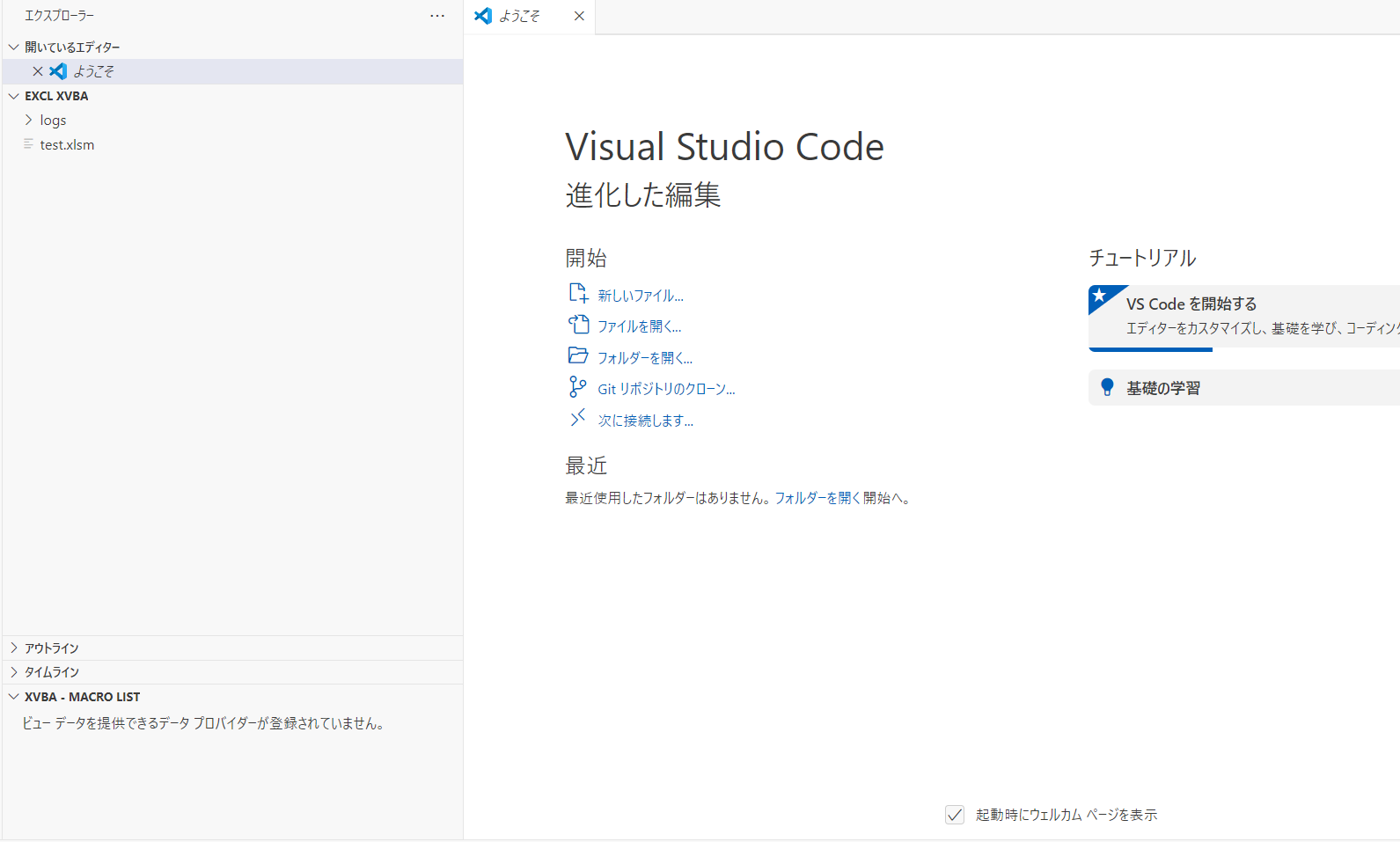The width and height of the screenshot is (1400, 842).
Task: Open the VS Code を開始する tutorial card
Action: [1244, 317]
